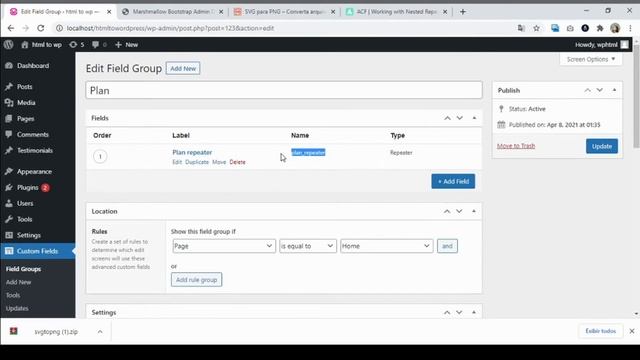Viewport: 640px width, 360px height.
Task: Go back with the browser back arrow
Action: point(11,28)
